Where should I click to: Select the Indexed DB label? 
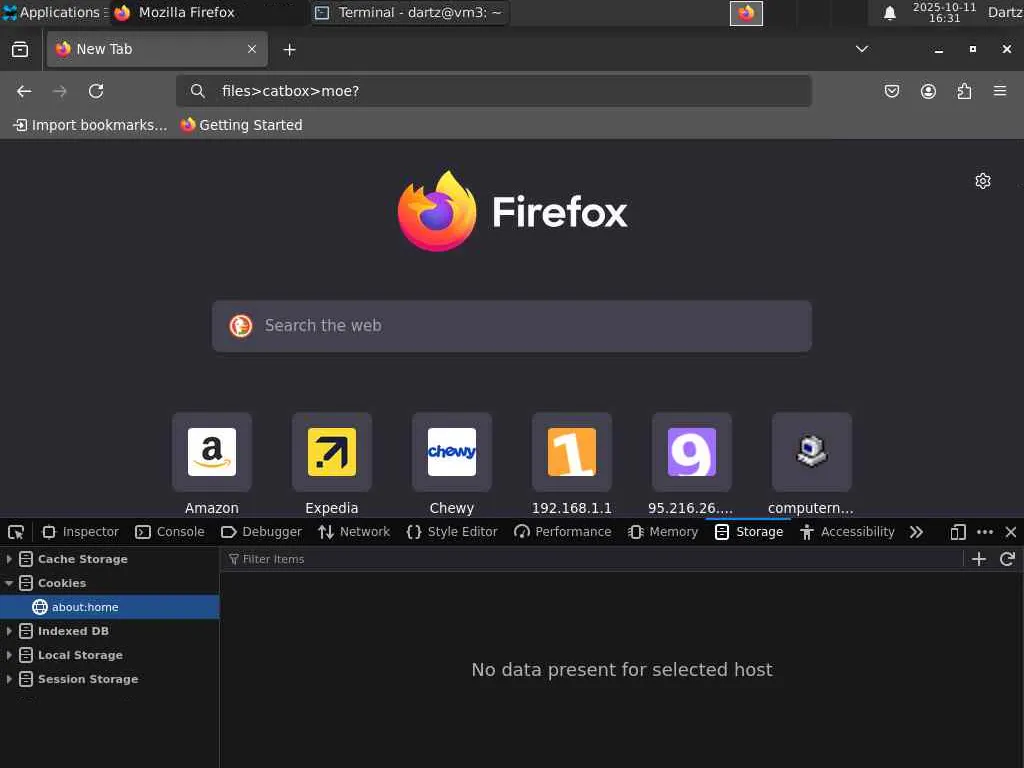(73, 631)
